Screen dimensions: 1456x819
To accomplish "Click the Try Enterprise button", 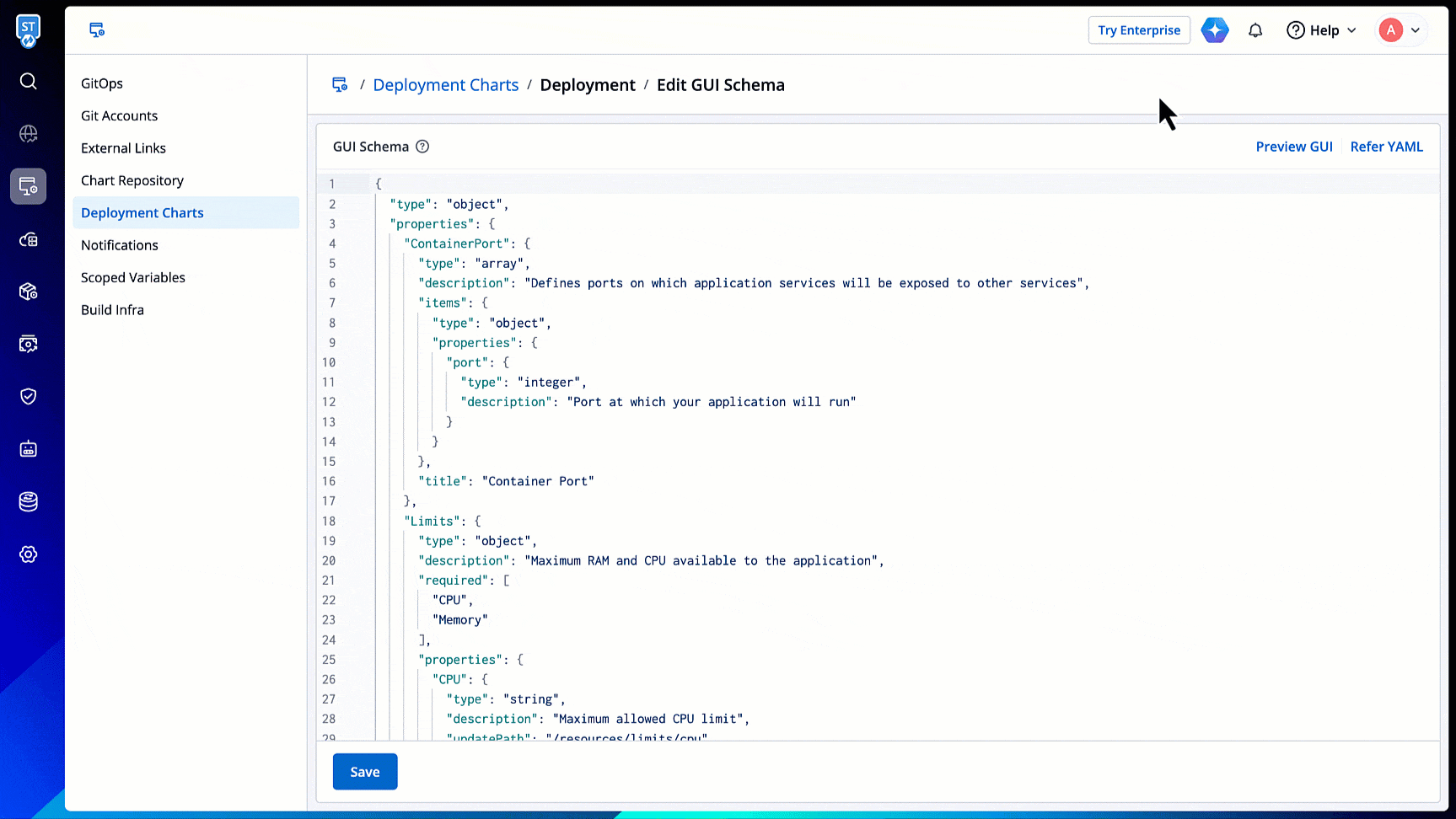I will tap(1139, 30).
